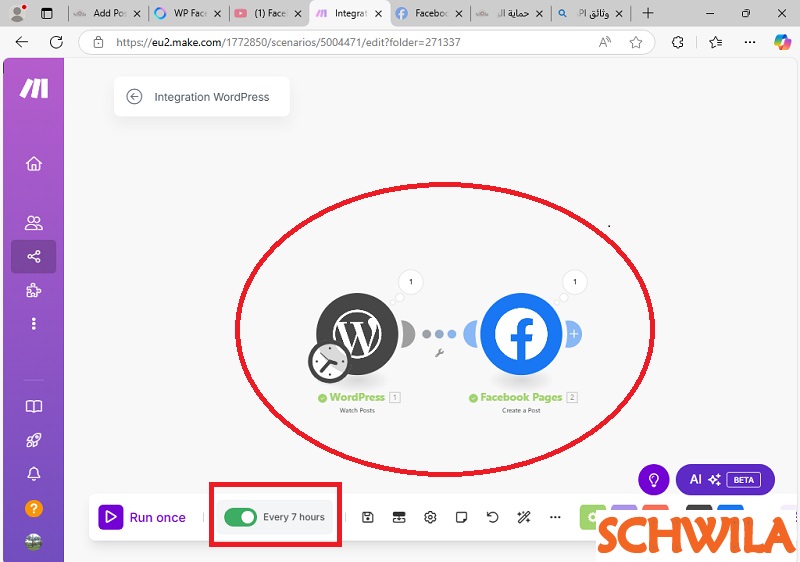Open the Facebook Pages bundle bubble 1
This screenshot has height=562, width=800.
tap(575, 282)
